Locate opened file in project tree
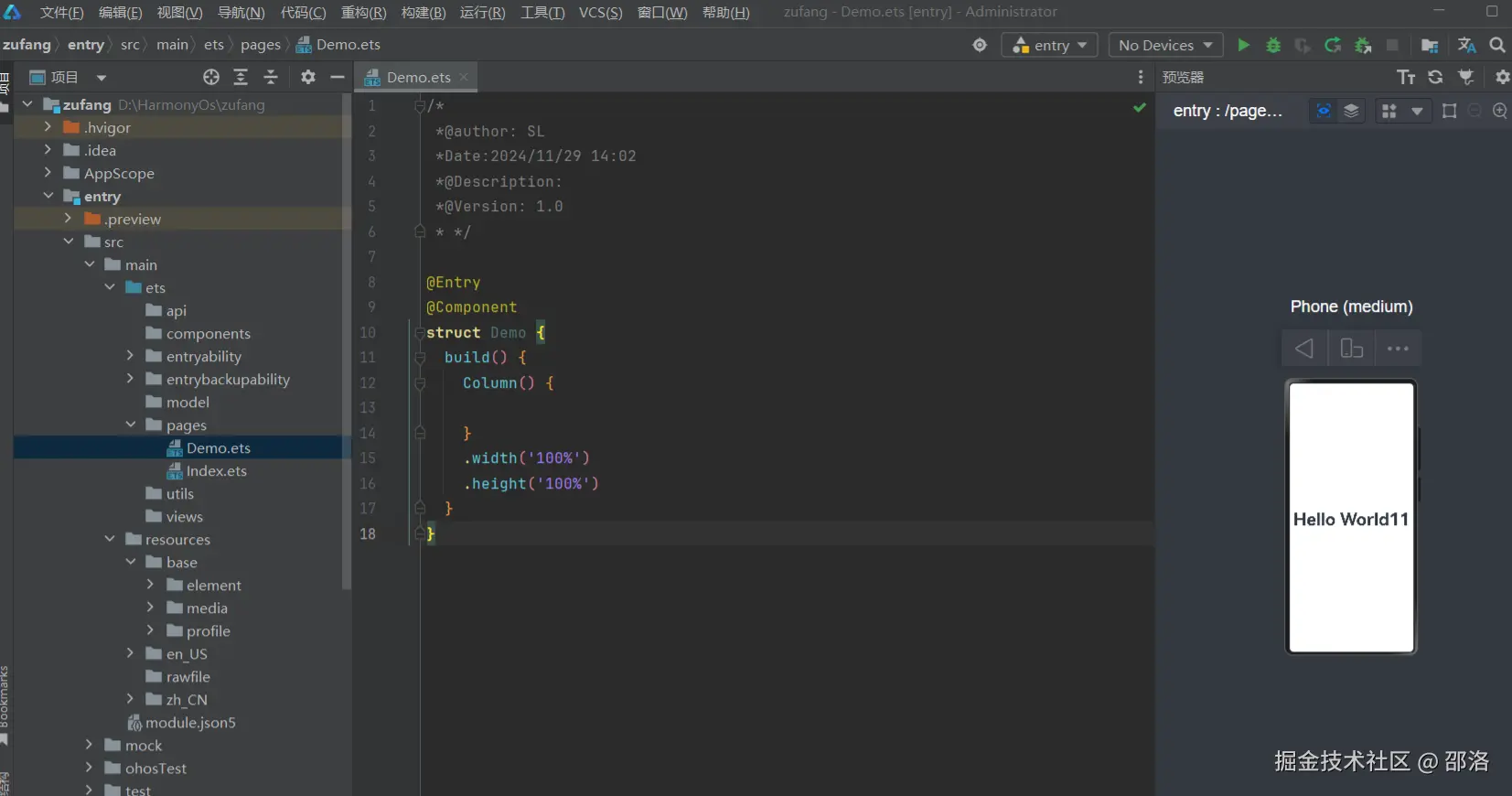The width and height of the screenshot is (1512, 796). pos(211,78)
